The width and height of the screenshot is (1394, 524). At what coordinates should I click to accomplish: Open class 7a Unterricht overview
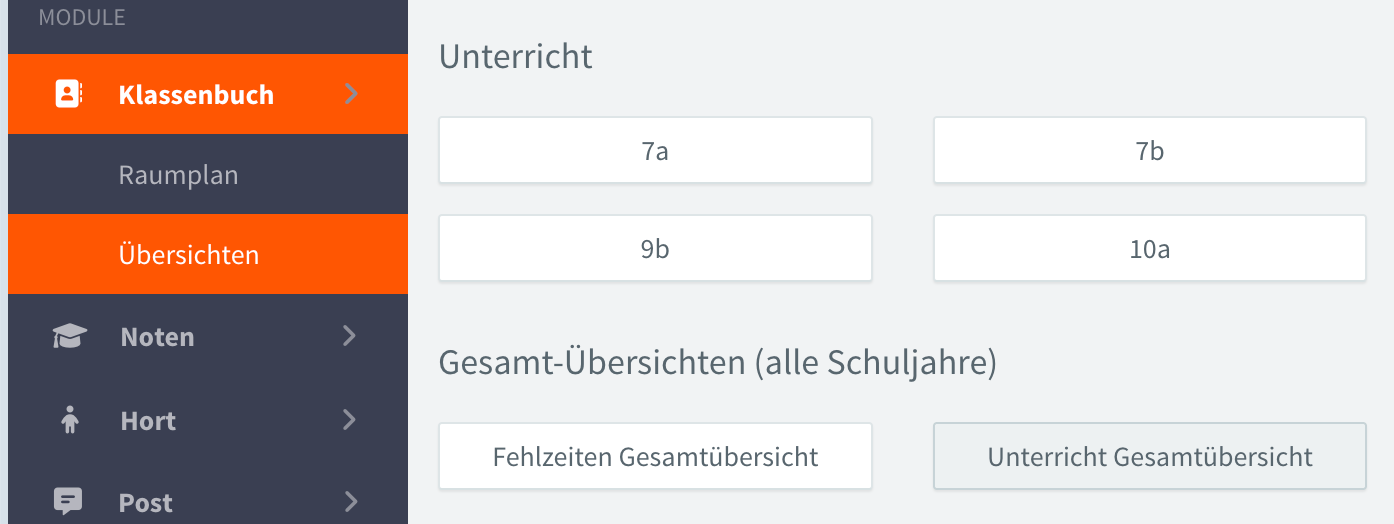point(655,151)
